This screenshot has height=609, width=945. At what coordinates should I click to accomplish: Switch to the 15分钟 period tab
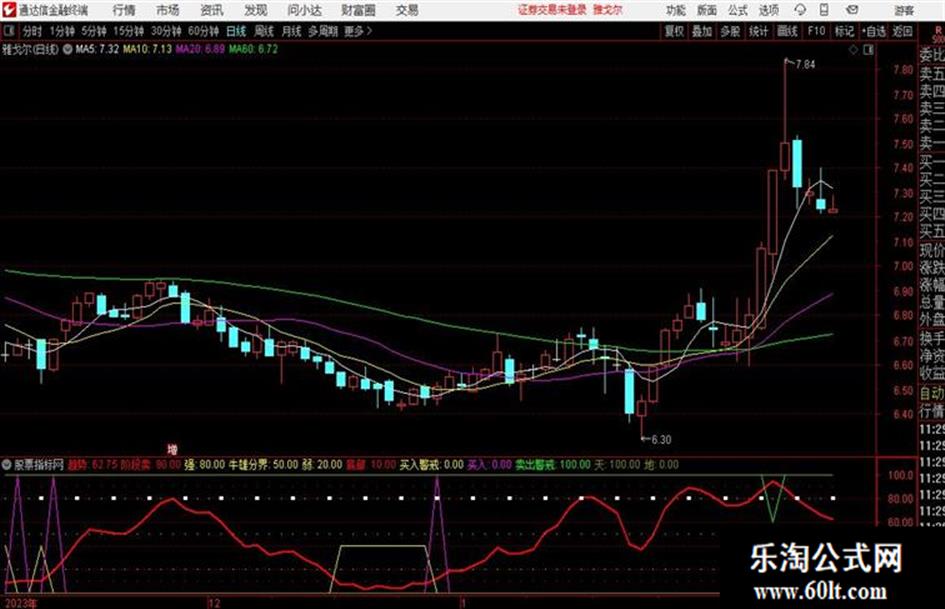tap(129, 31)
